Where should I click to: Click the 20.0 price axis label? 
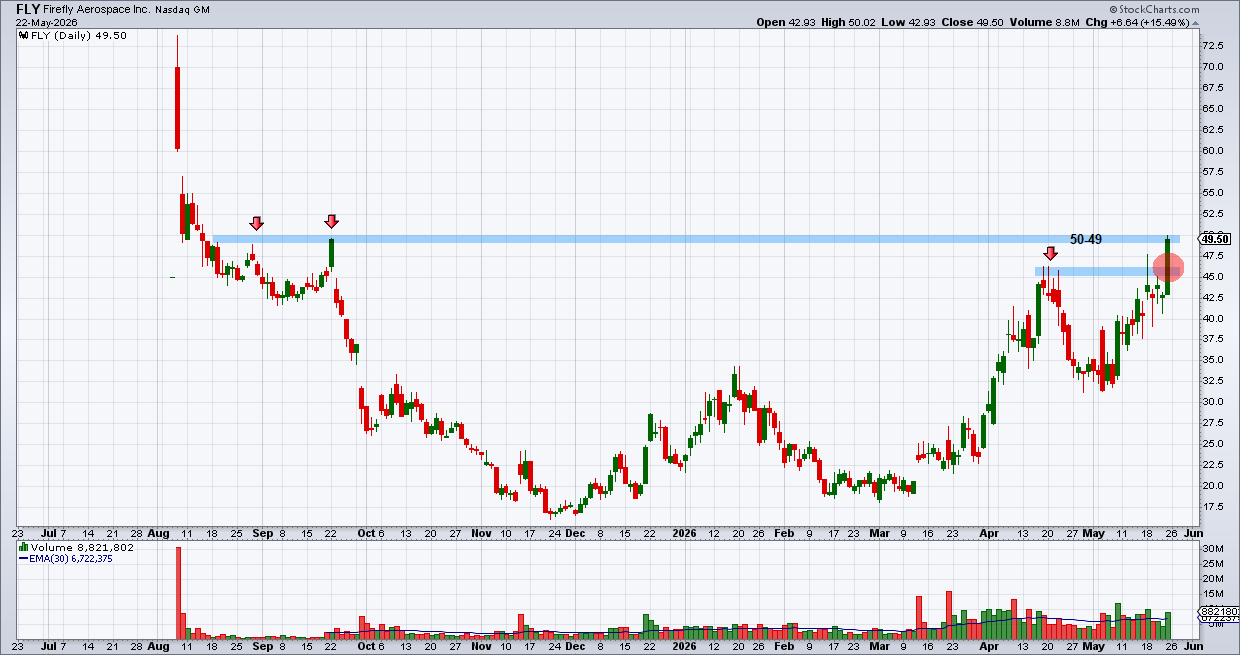pos(1212,486)
